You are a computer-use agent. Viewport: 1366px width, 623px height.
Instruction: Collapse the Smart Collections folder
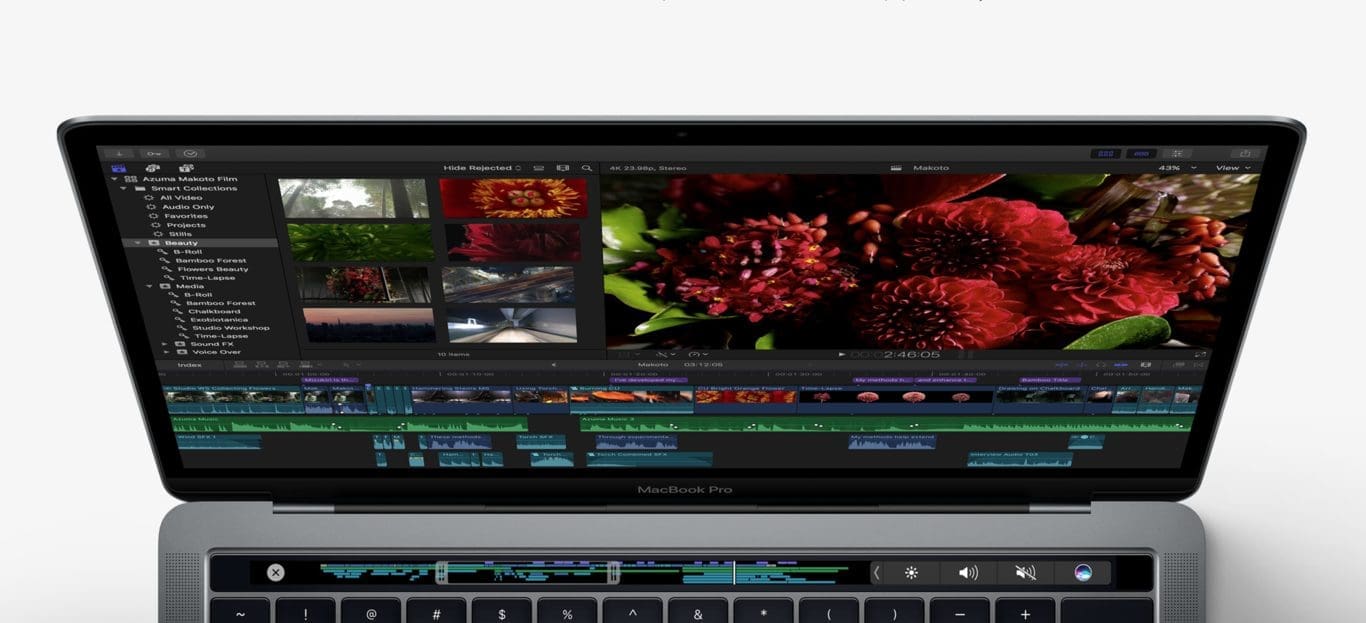125,188
